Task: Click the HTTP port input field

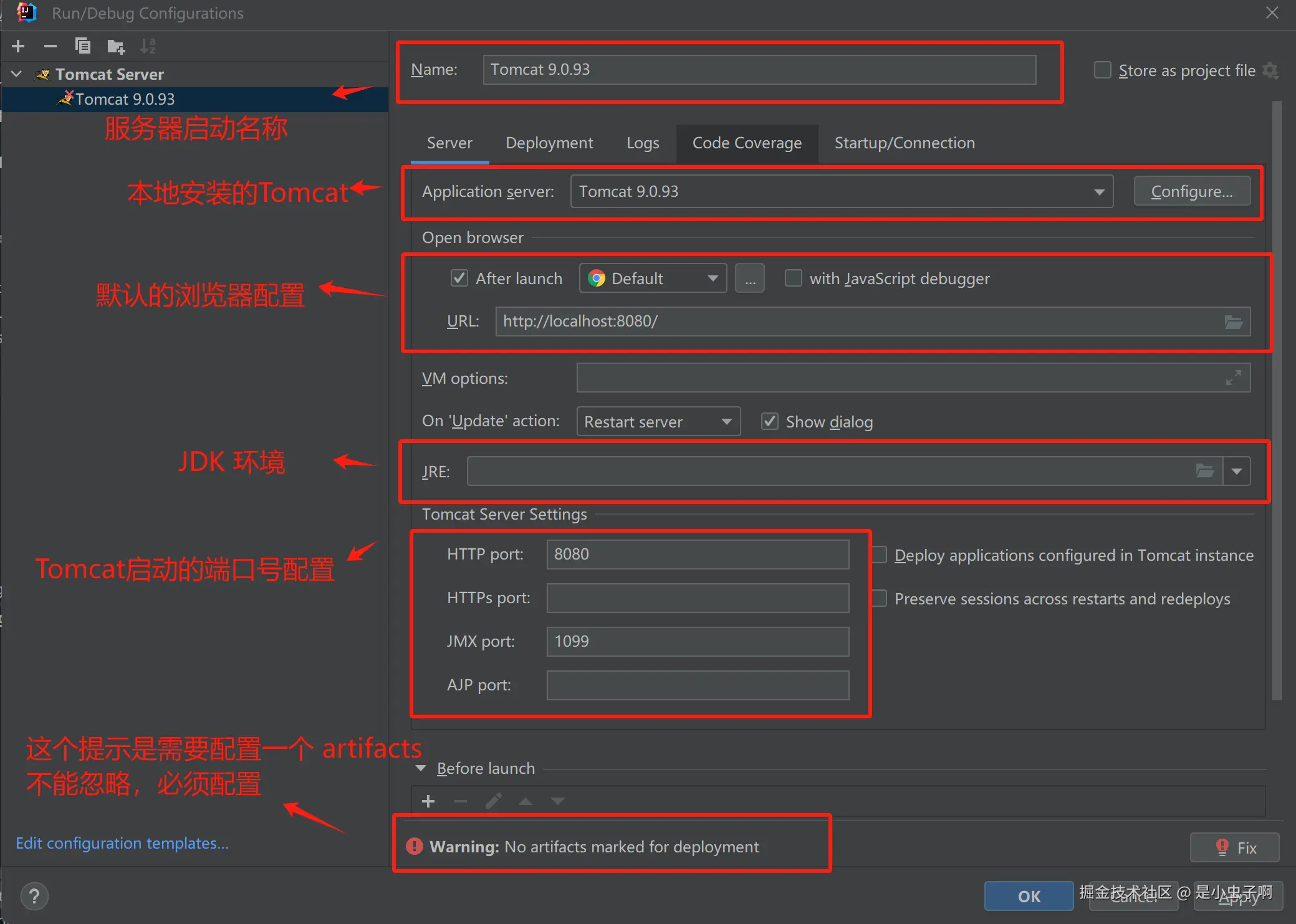Action: click(x=697, y=555)
